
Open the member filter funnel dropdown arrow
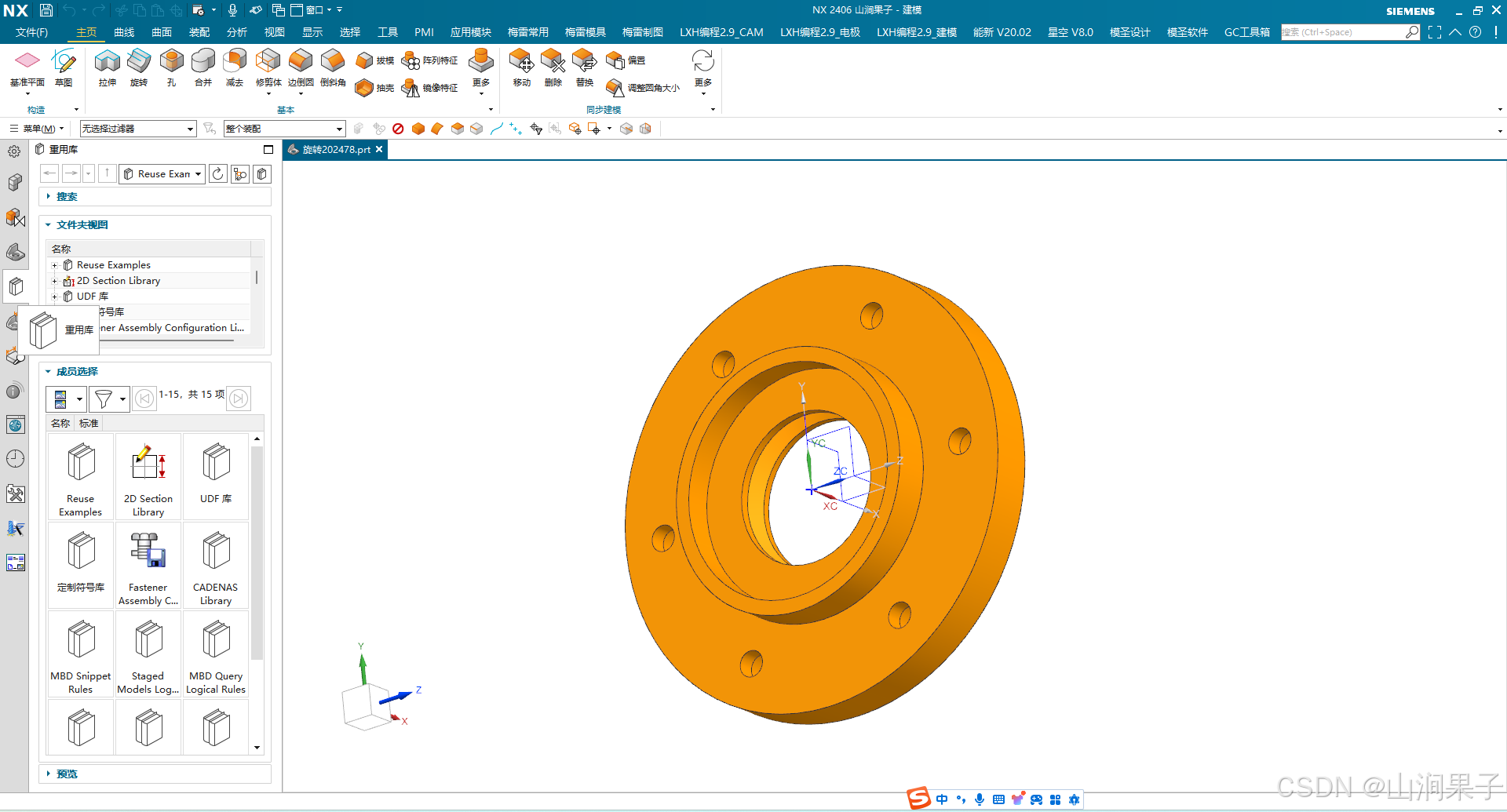122,399
